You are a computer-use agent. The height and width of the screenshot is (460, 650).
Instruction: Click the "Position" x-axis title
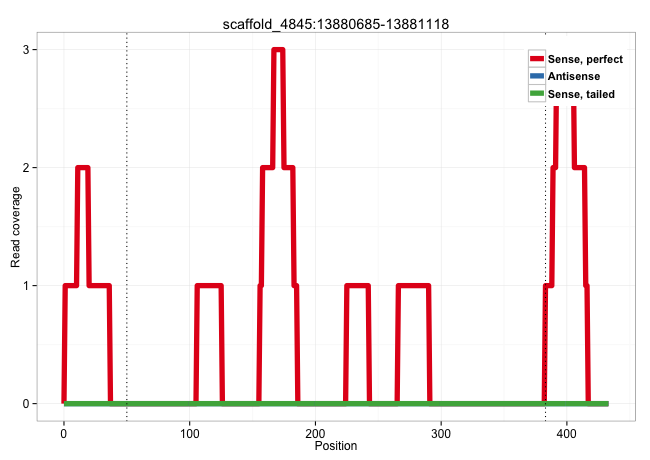click(x=335, y=446)
